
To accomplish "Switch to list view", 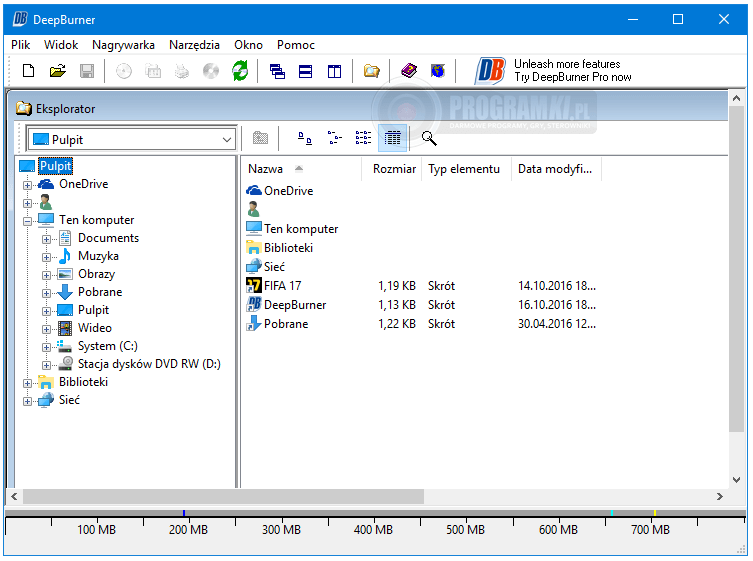I will 364,138.
